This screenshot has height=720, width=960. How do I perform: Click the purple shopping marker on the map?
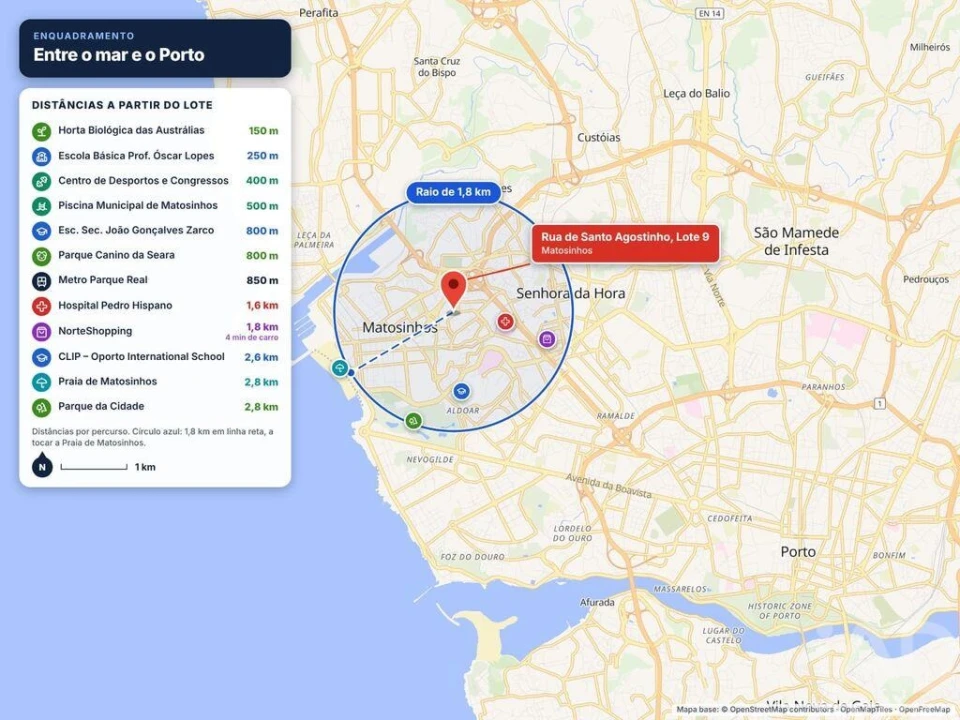coord(547,339)
